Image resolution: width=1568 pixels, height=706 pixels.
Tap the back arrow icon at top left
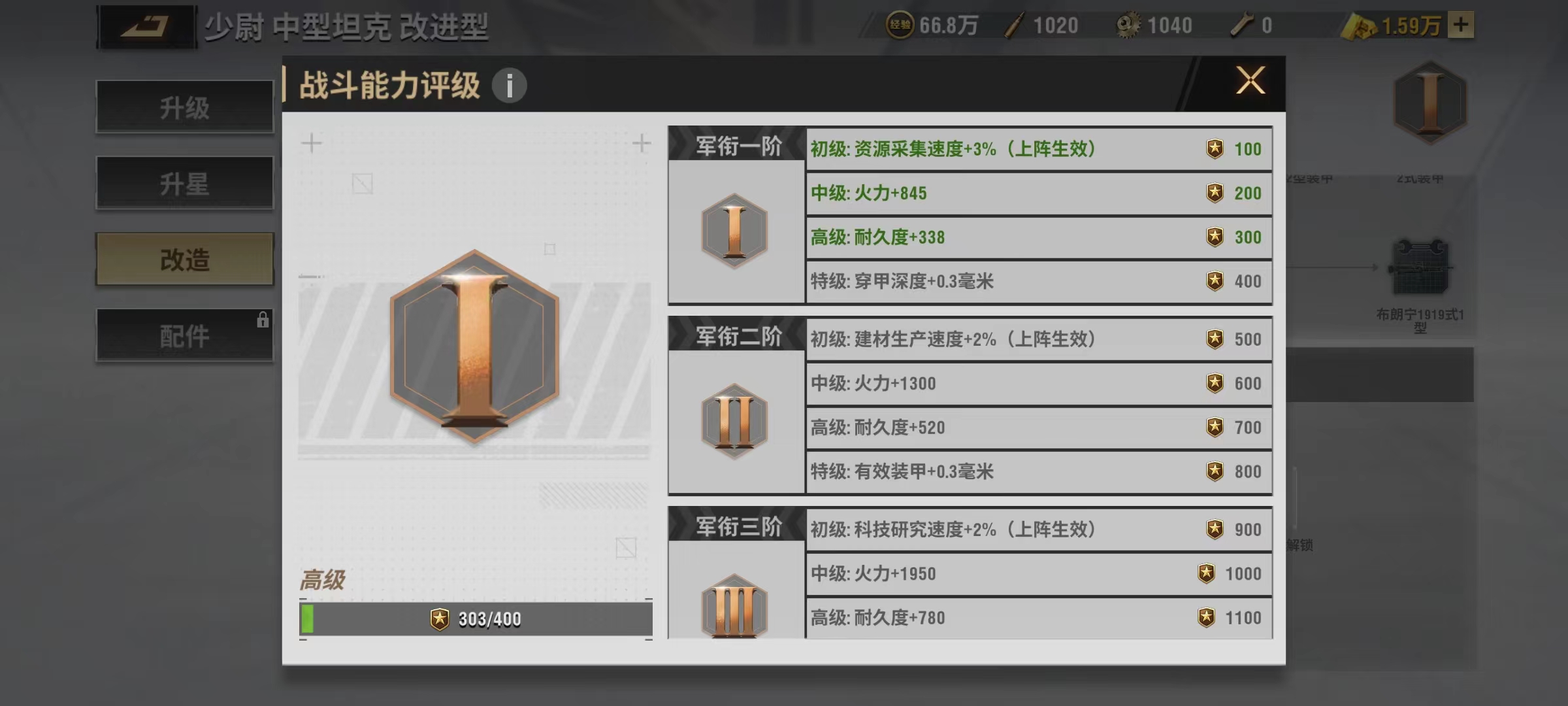coord(146,27)
